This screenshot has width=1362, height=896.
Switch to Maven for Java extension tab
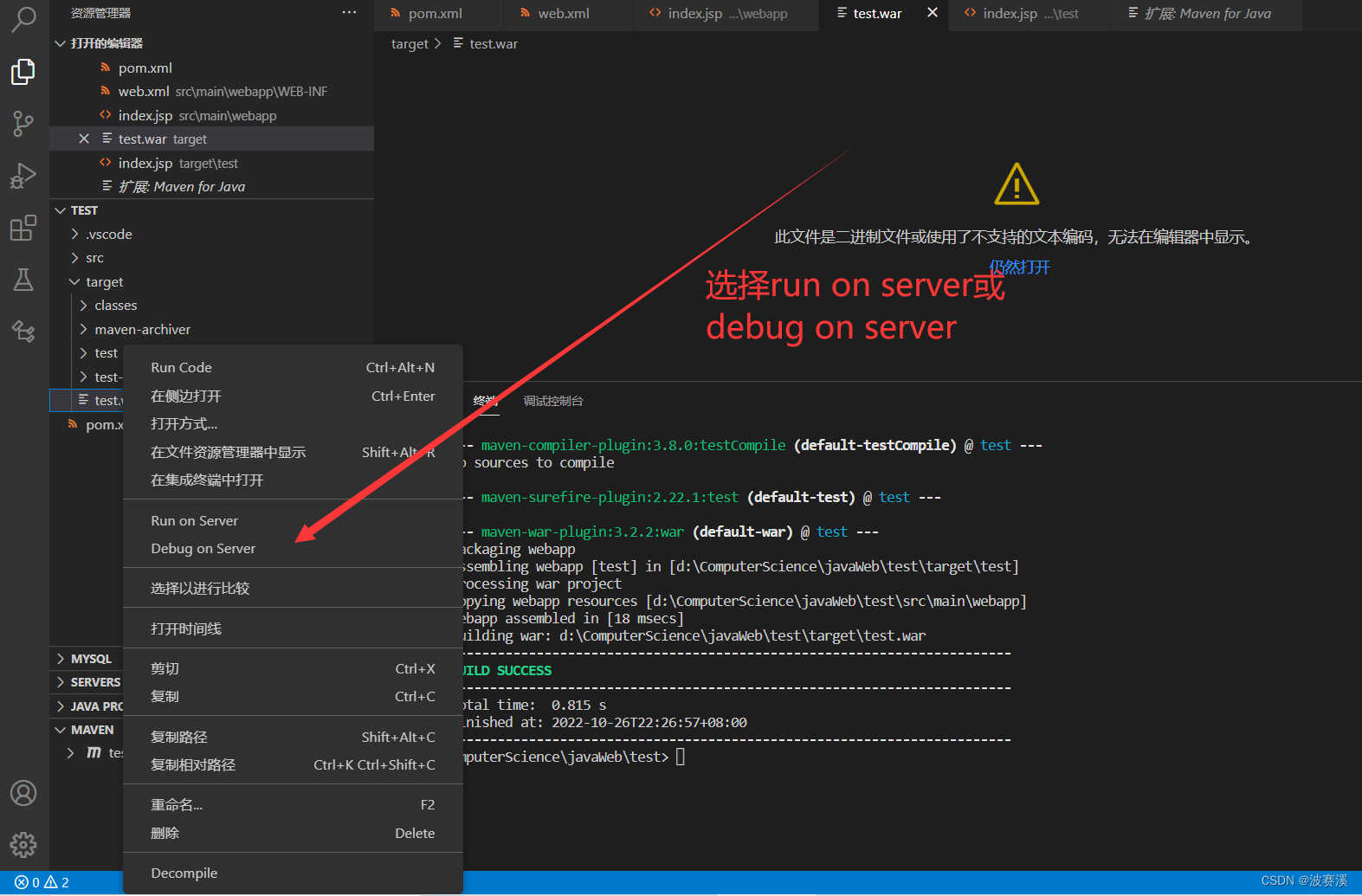[x=1207, y=14]
